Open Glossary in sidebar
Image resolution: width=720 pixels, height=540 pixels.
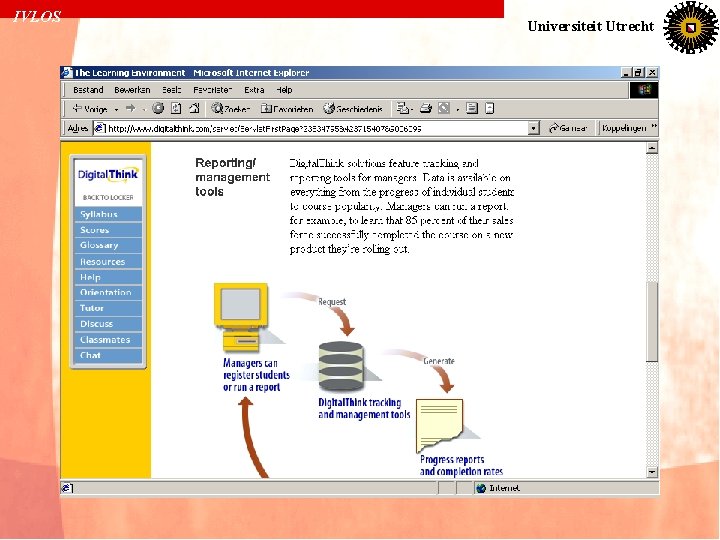pyautogui.click(x=108, y=245)
